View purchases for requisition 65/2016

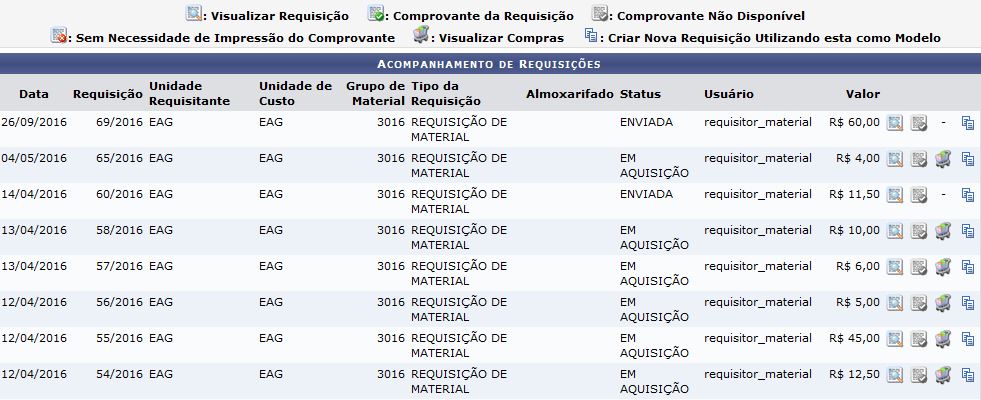point(943,159)
